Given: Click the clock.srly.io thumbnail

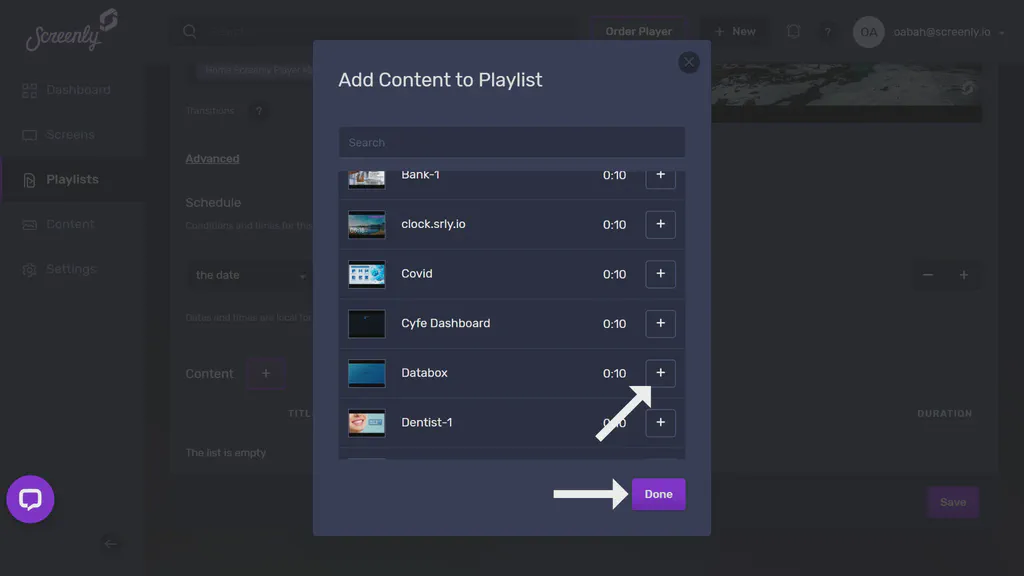Looking at the screenshot, I should click(x=366, y=224).
